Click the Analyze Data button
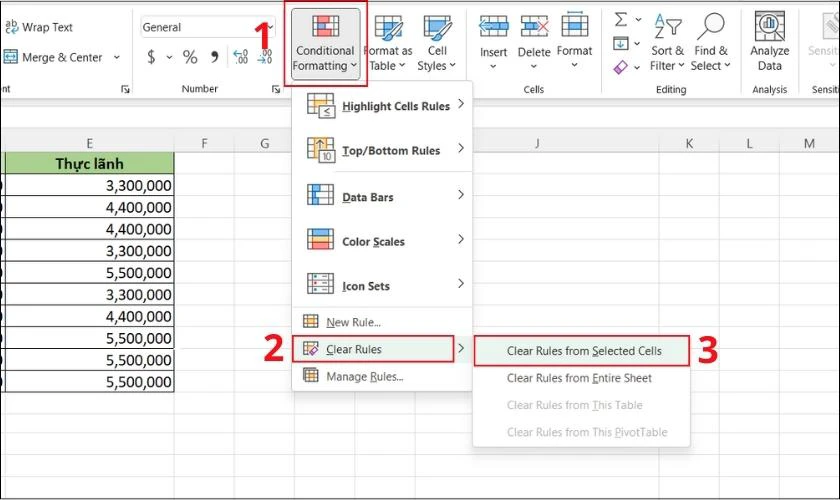This screenshot has height=500, width=840. pyautogui.click(x=769, y=43)
